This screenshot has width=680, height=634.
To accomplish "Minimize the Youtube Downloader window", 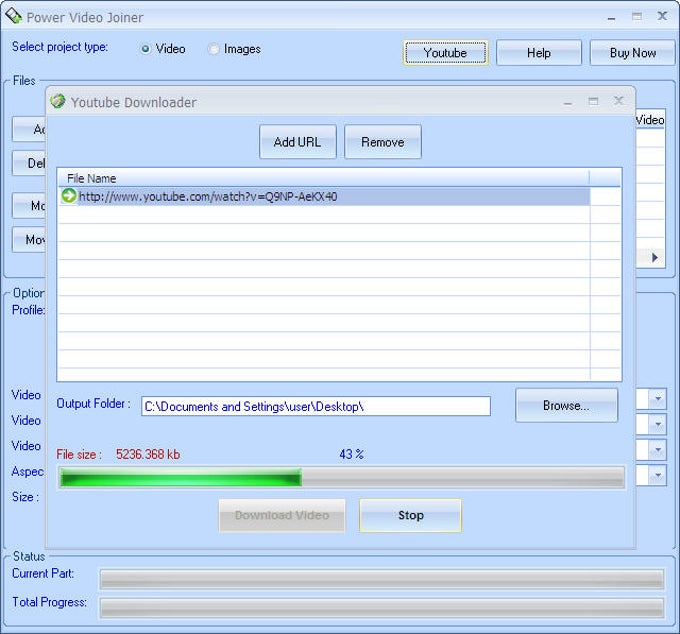I will (x=568, y=102).
